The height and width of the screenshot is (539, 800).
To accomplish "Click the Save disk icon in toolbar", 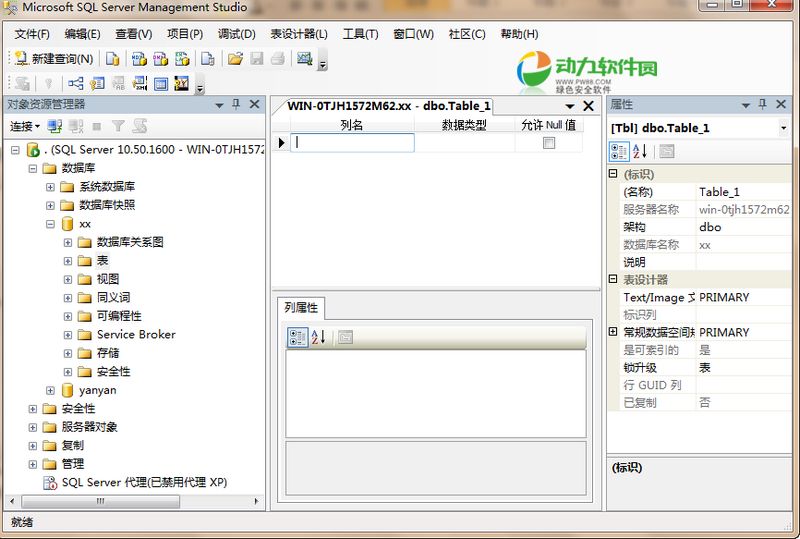I will click(257, 59).
